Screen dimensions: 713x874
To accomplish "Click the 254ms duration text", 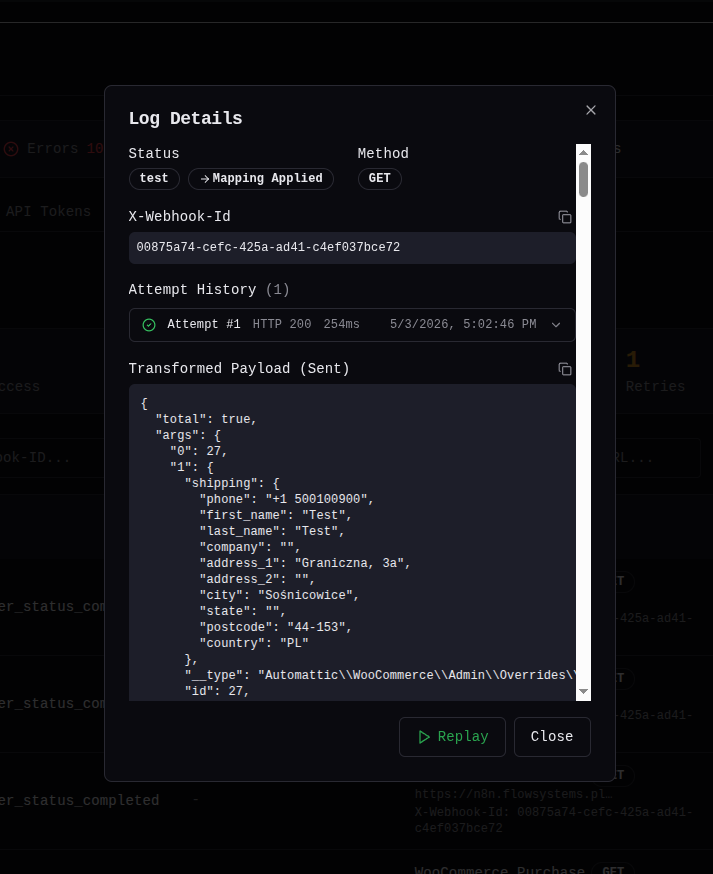I will click(x=341, y=324).
